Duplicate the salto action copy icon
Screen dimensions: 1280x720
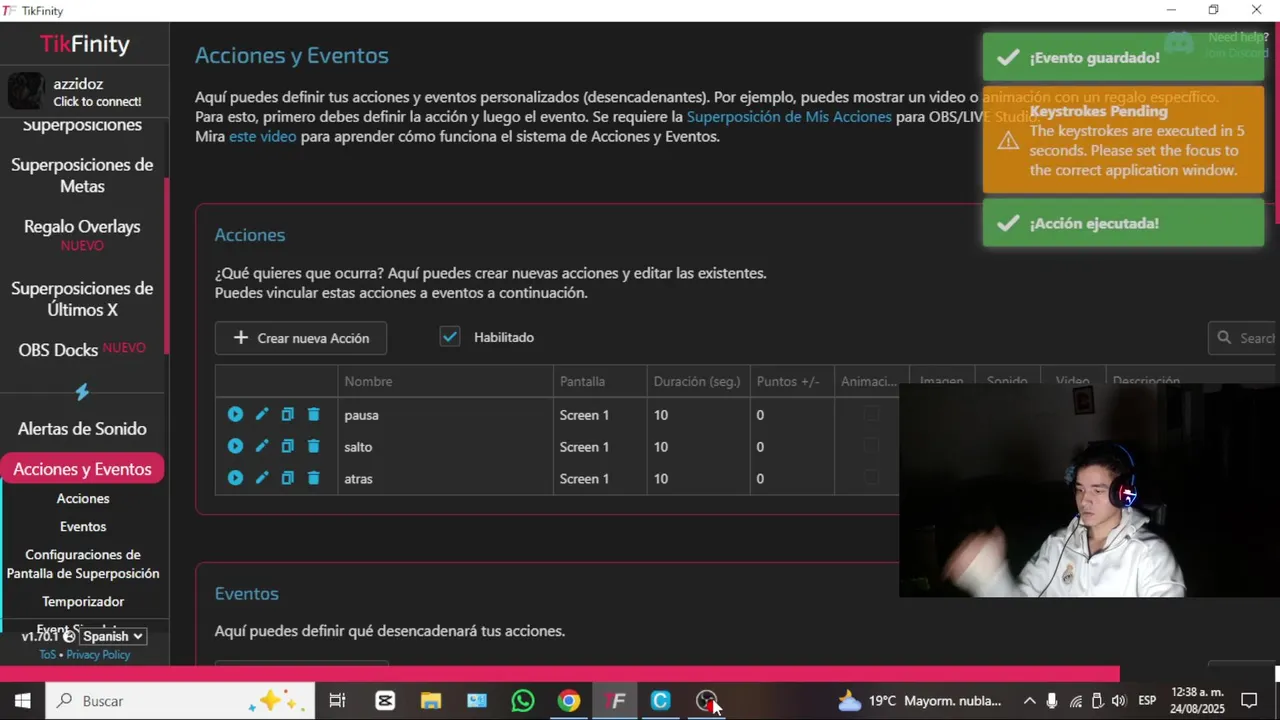tap(287, 446)
